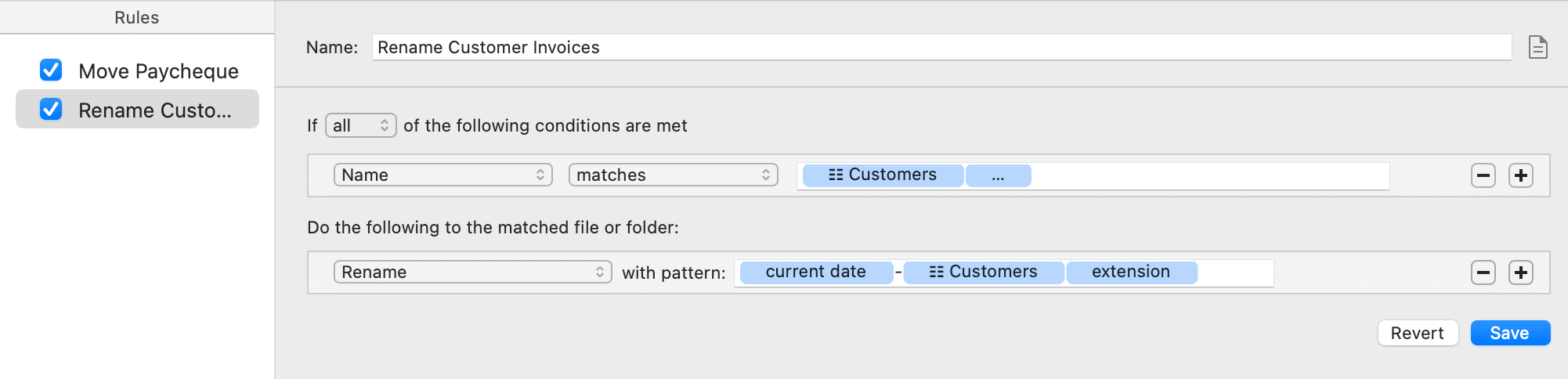Select the Move Paycheque rule

[x=138, y=70]
